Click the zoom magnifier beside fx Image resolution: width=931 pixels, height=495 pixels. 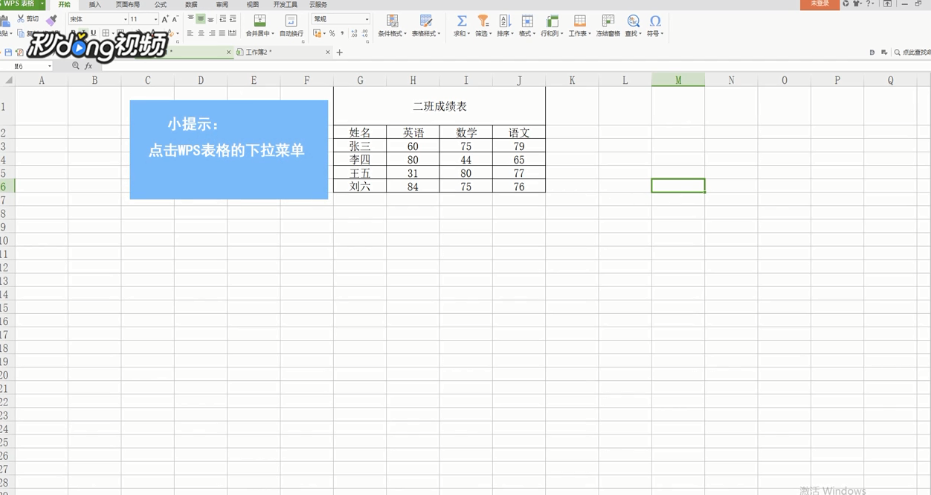tap(75, 66)
